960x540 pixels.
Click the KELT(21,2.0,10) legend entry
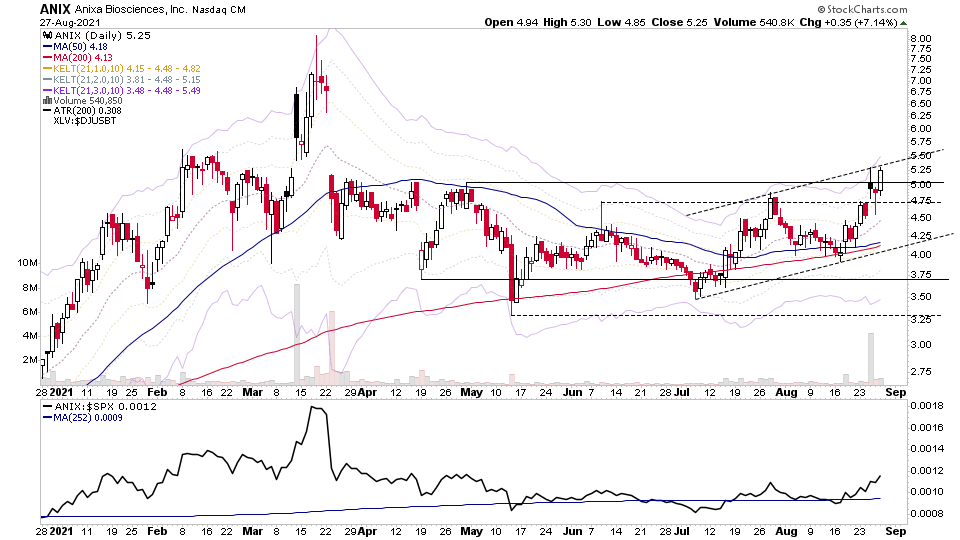(127, 80)
